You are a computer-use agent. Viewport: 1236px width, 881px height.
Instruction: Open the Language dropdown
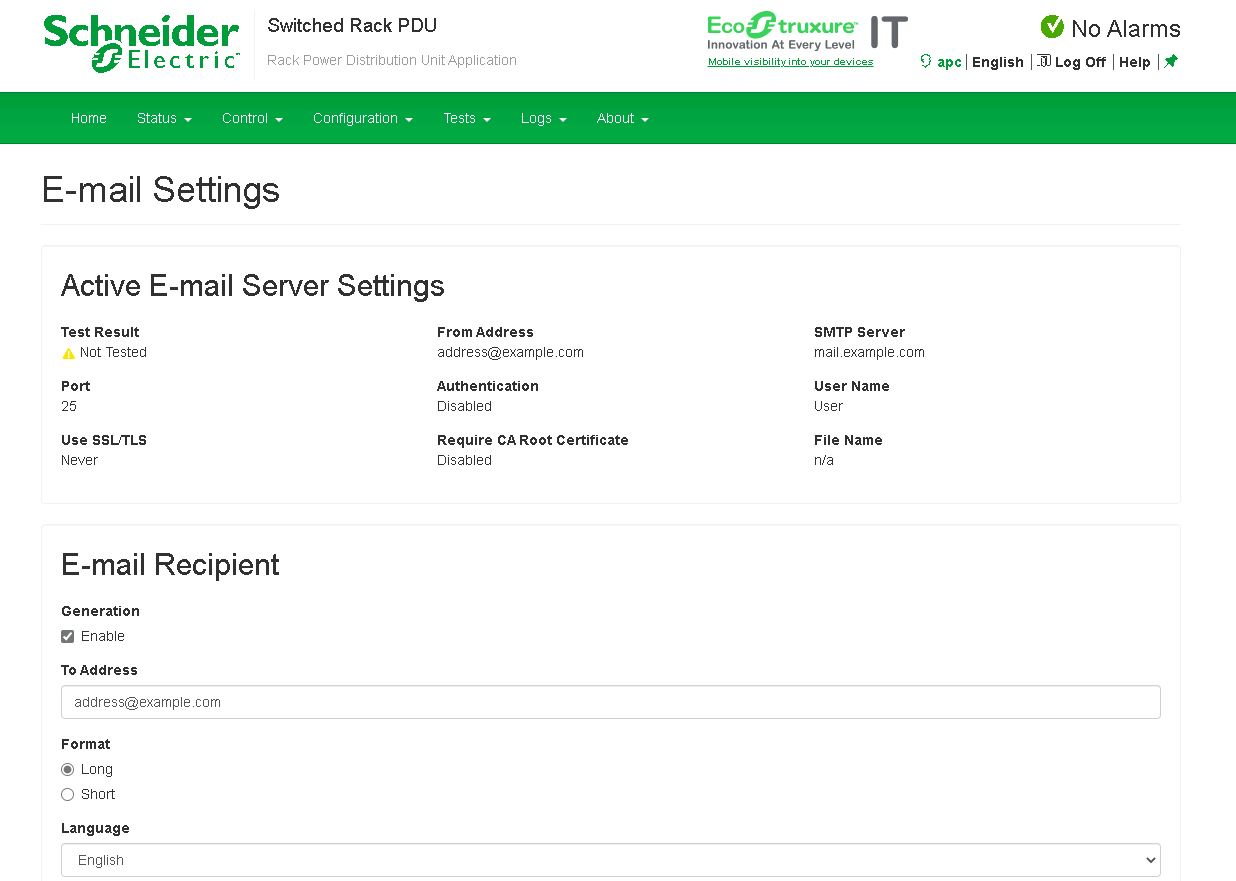611,860
